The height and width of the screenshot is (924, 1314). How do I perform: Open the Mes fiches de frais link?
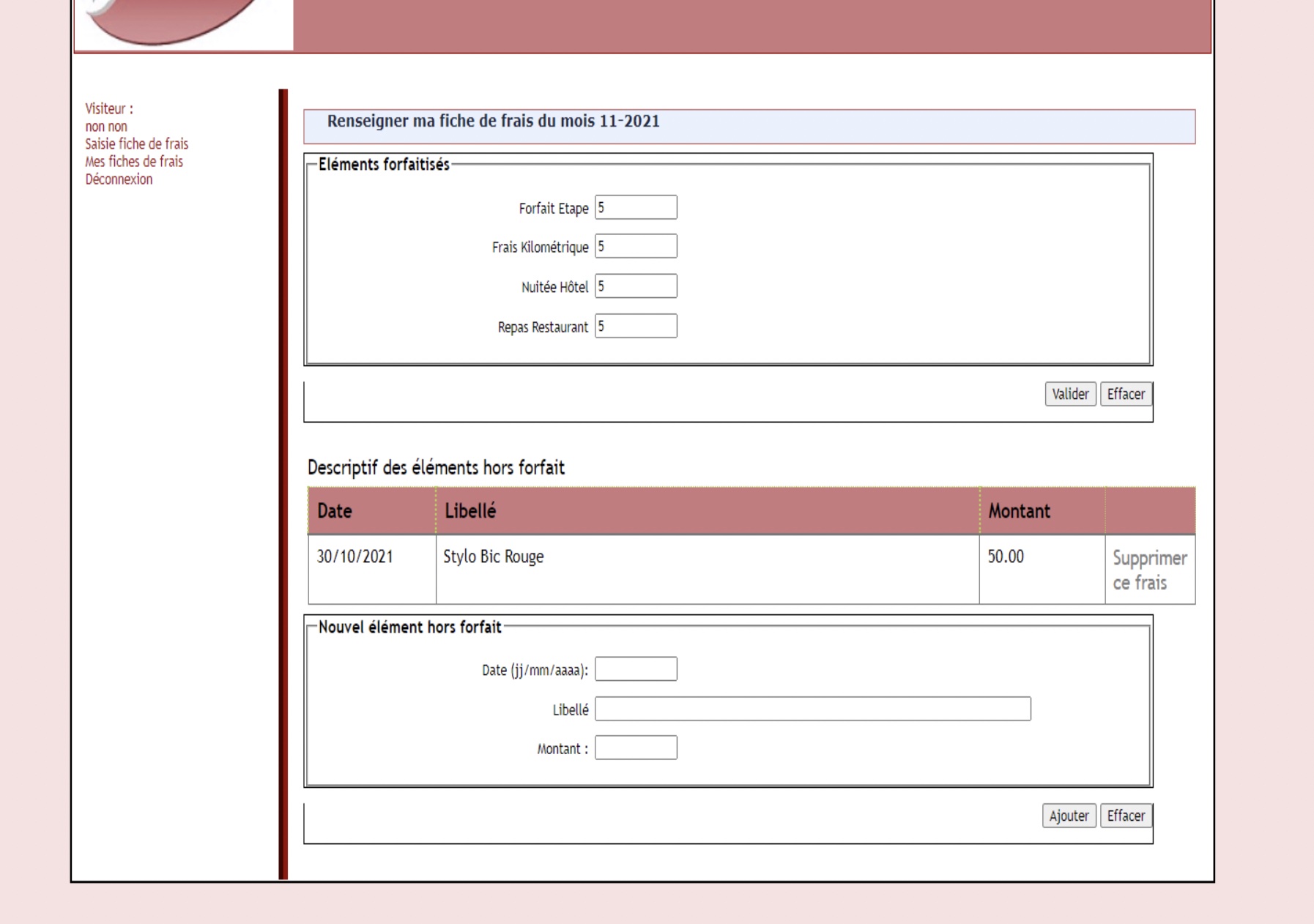134,161
